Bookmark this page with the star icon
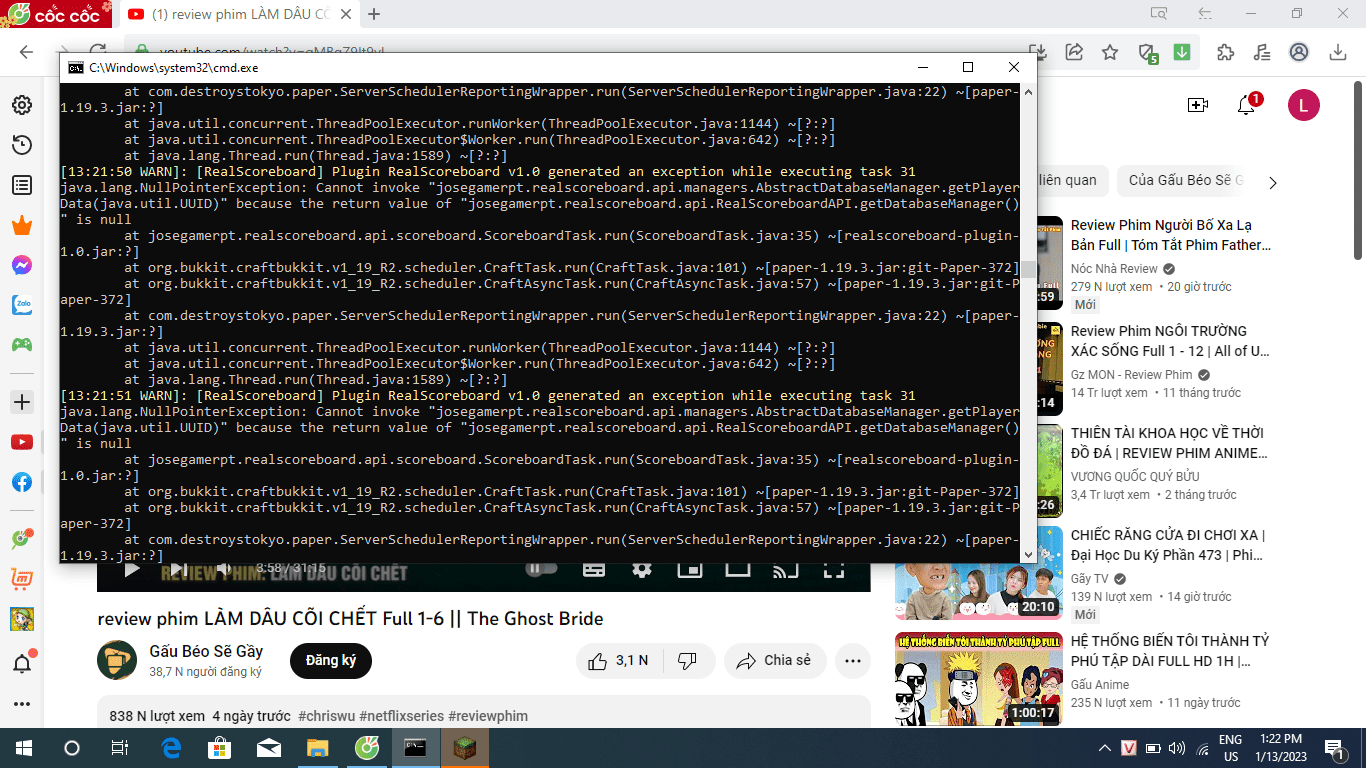Screen dimensions: 1366x768 (1110, 52)
